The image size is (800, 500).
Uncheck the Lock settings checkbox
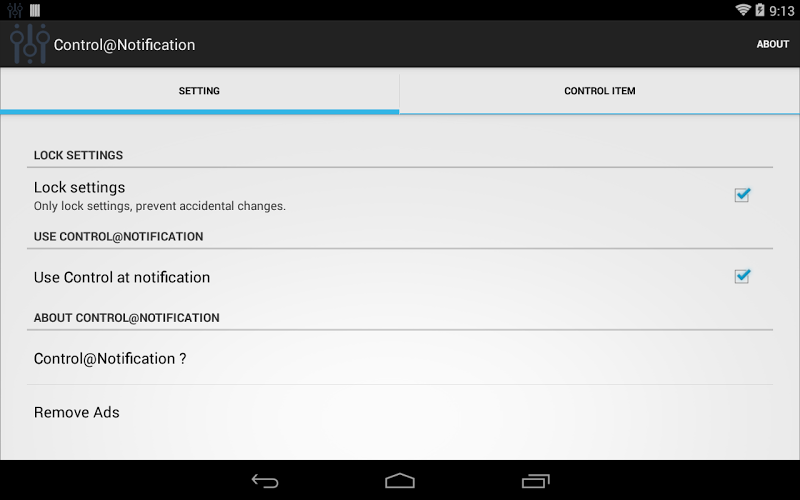742,194
